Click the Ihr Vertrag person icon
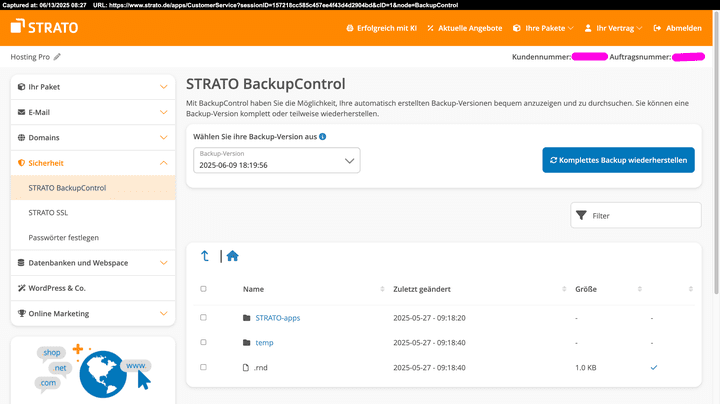 [588, 28]
